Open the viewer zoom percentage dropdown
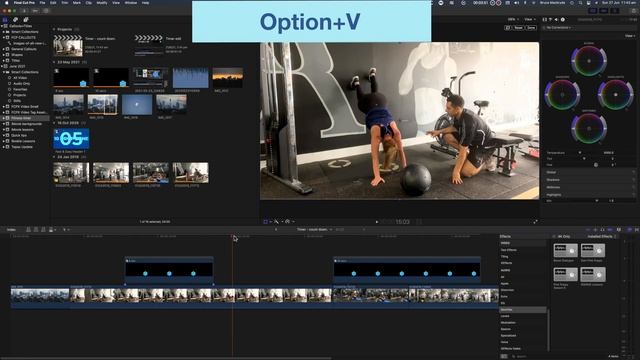The height and width of the screenshot is (360, 640). [513, 19]
